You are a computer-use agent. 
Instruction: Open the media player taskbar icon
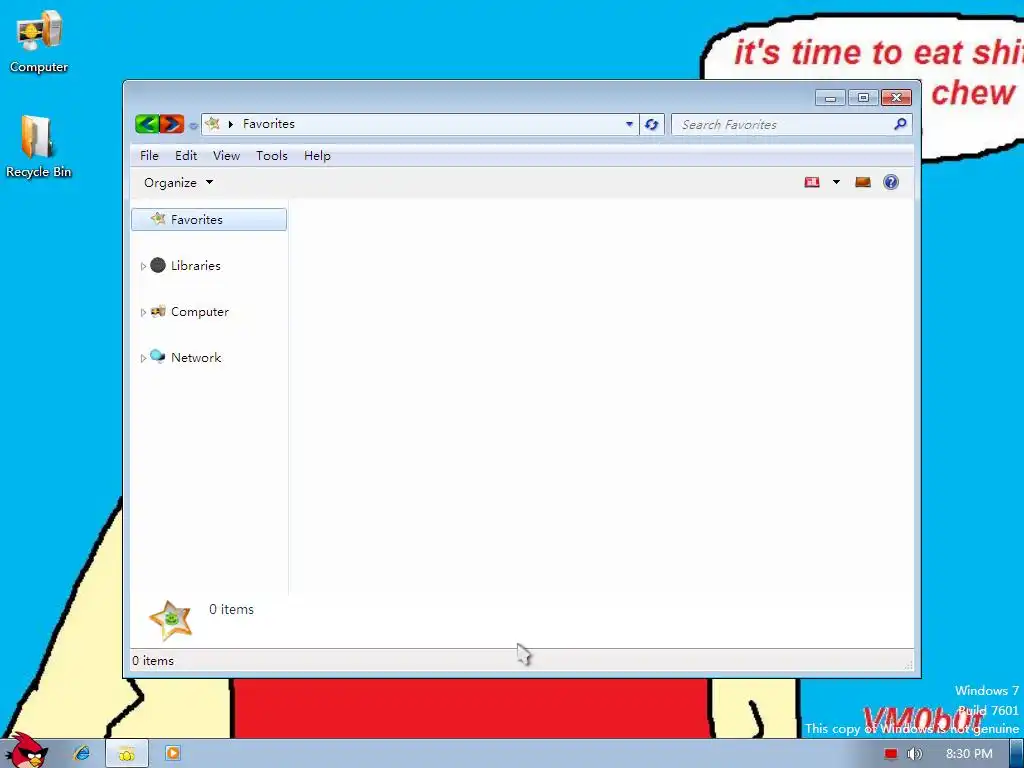click(172, 753)
